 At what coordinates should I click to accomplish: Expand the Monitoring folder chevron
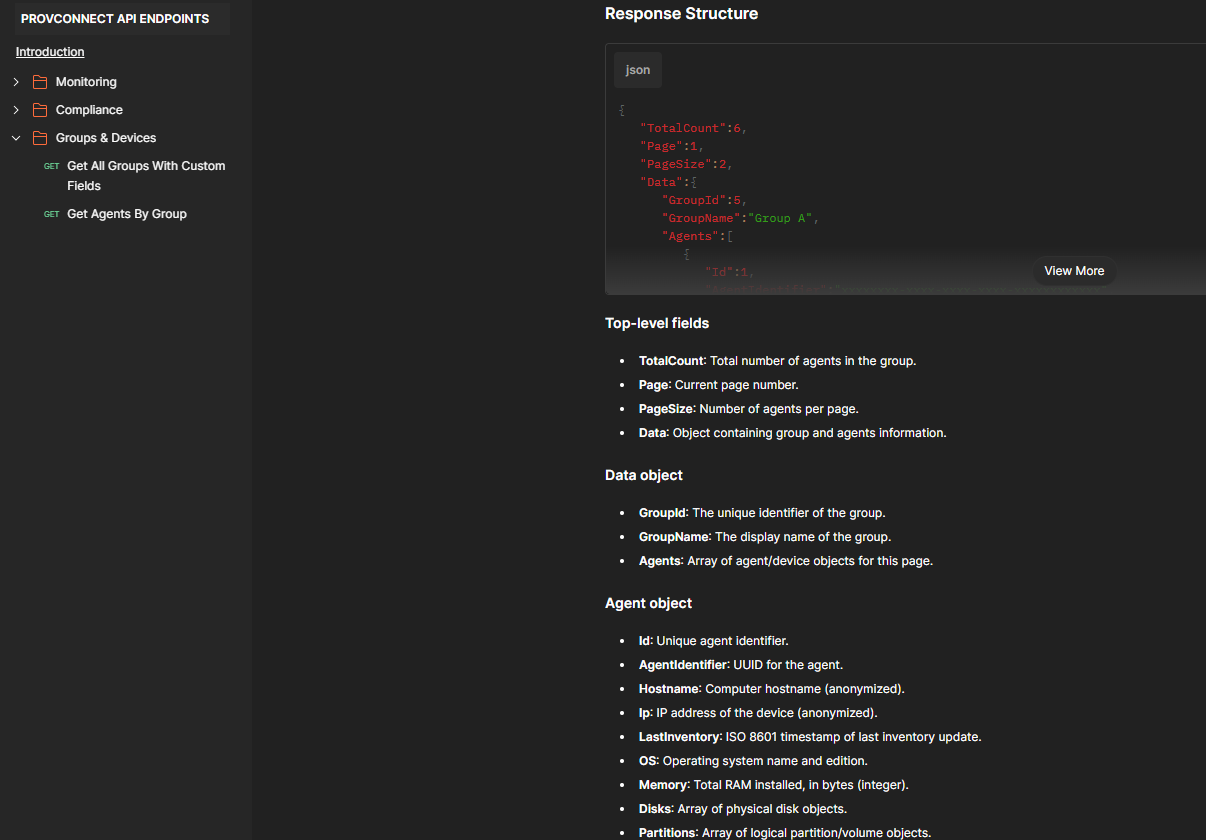[16, 82]
